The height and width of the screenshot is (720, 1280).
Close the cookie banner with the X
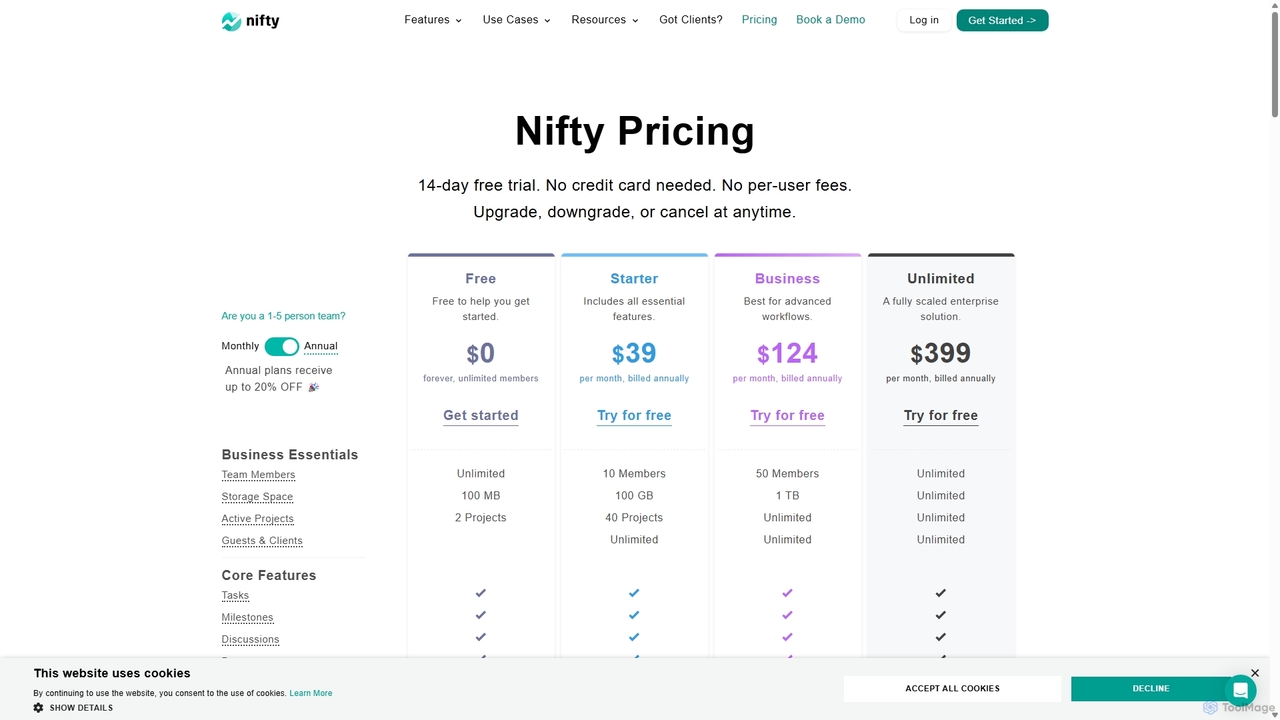[1255, 673]
